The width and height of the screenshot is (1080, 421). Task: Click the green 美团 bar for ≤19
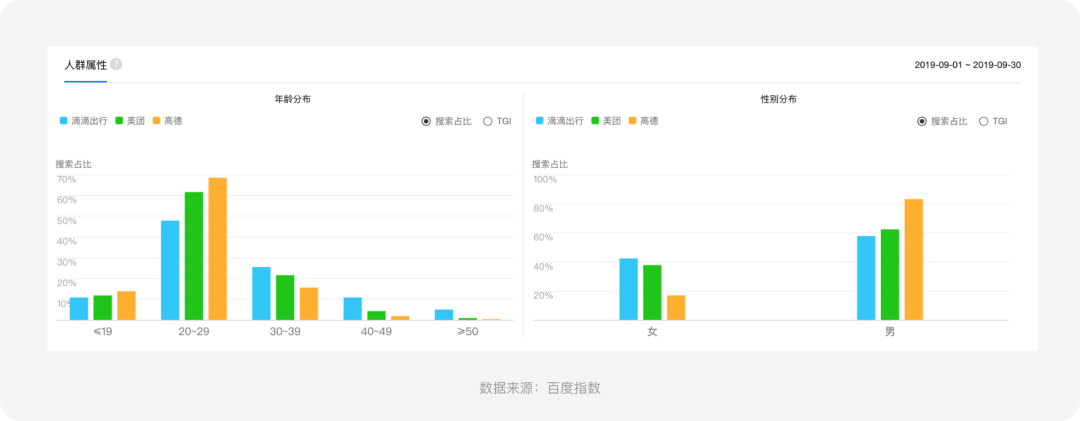[x=103, y=308]
